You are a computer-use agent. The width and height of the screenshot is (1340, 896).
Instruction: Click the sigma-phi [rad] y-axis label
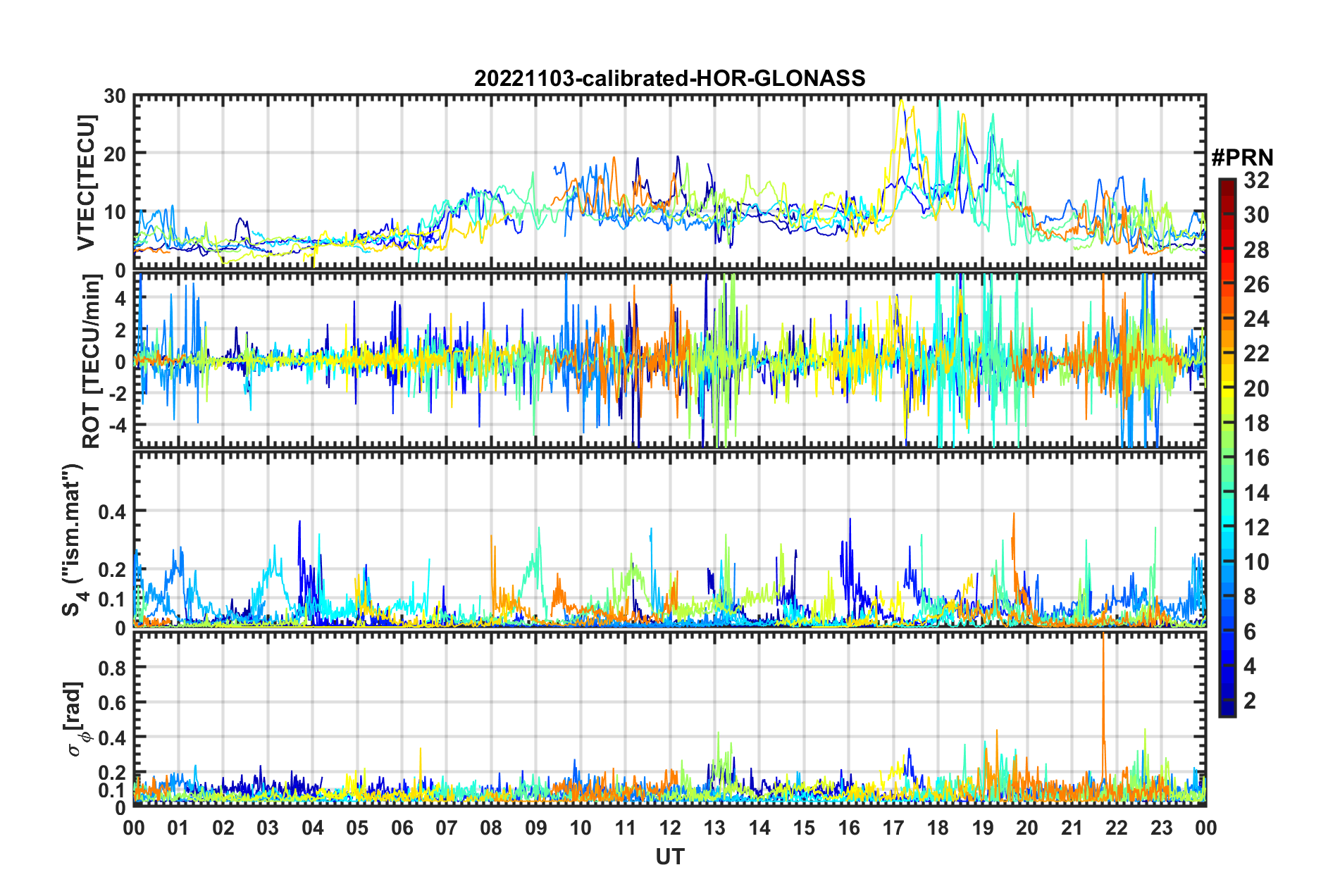click(x=75, y=718)
